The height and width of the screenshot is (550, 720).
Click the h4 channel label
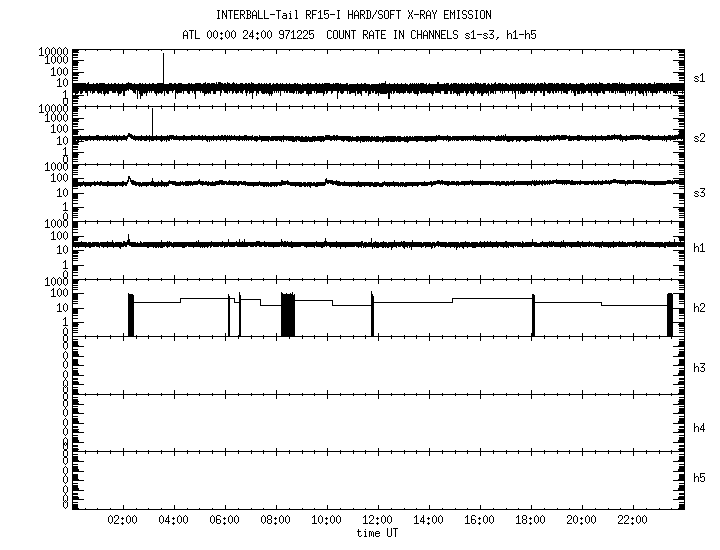coord(700,428)
